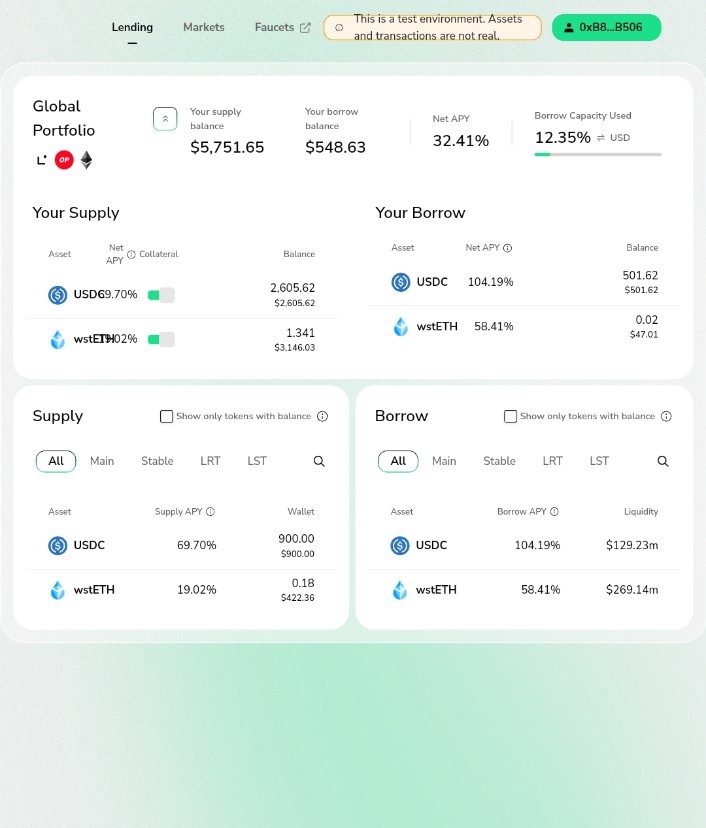Click USDC borrowed balance 501.62
Screen dimensions: 706x828
(x=640, y=276)
